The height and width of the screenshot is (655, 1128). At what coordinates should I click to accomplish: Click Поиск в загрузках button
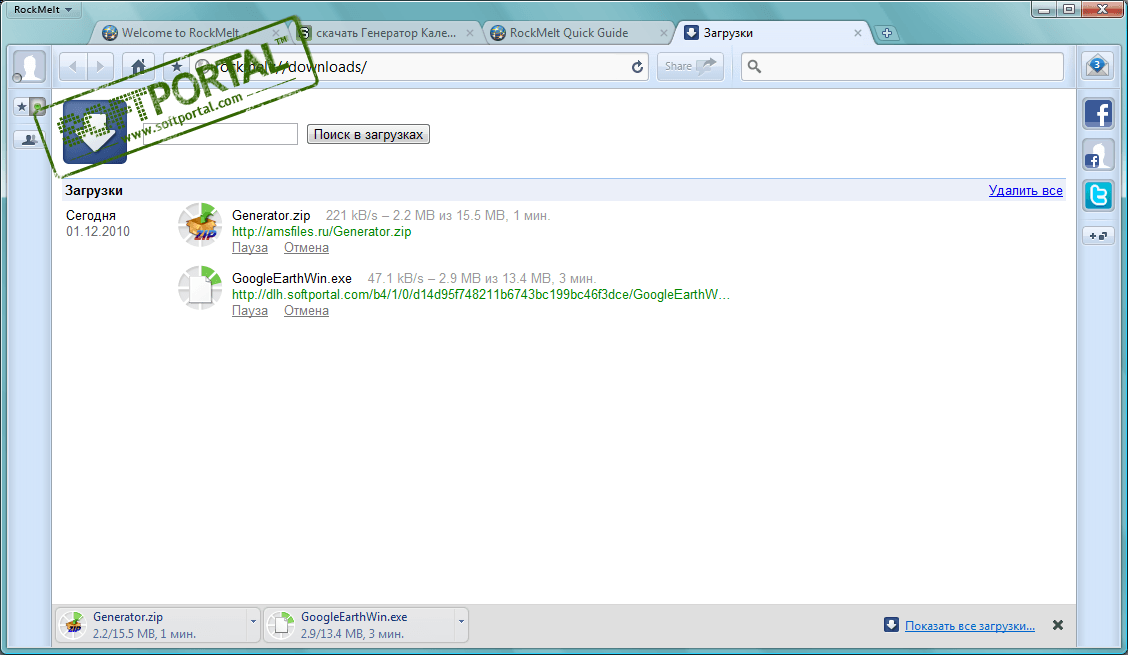368,134
